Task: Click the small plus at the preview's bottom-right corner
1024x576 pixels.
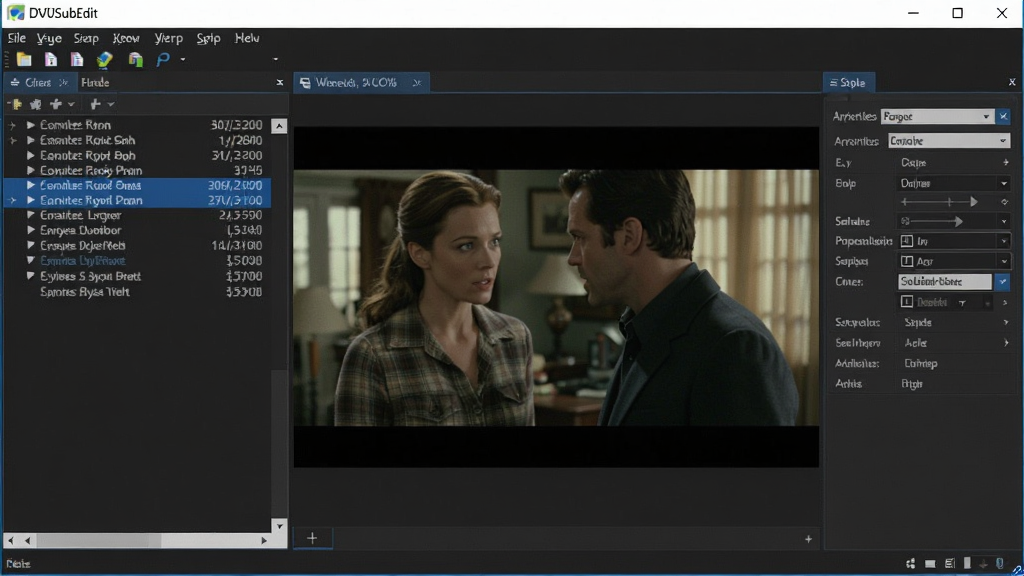Action: click(808, 539)
